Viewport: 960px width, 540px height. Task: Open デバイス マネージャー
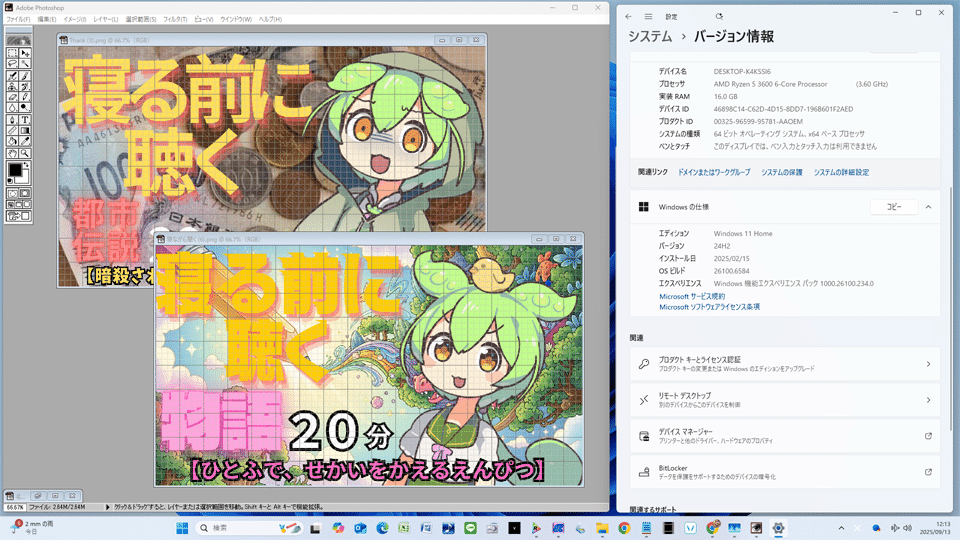pyautogui.click(x=784, y=436)
